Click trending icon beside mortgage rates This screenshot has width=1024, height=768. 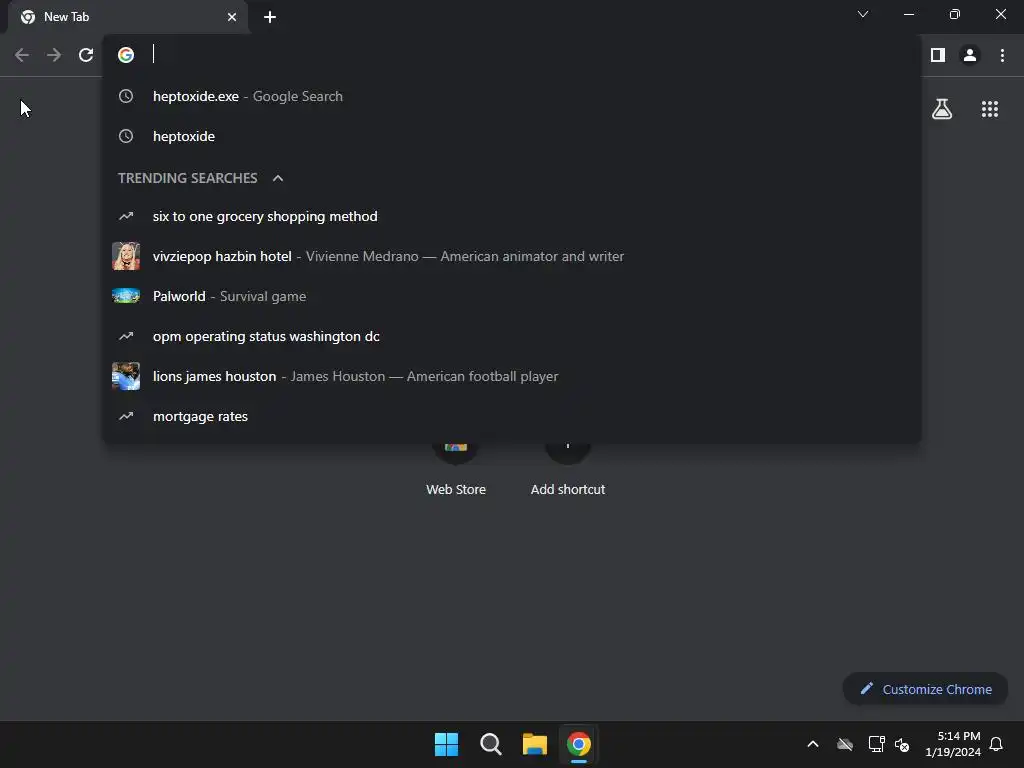(126, 416)
